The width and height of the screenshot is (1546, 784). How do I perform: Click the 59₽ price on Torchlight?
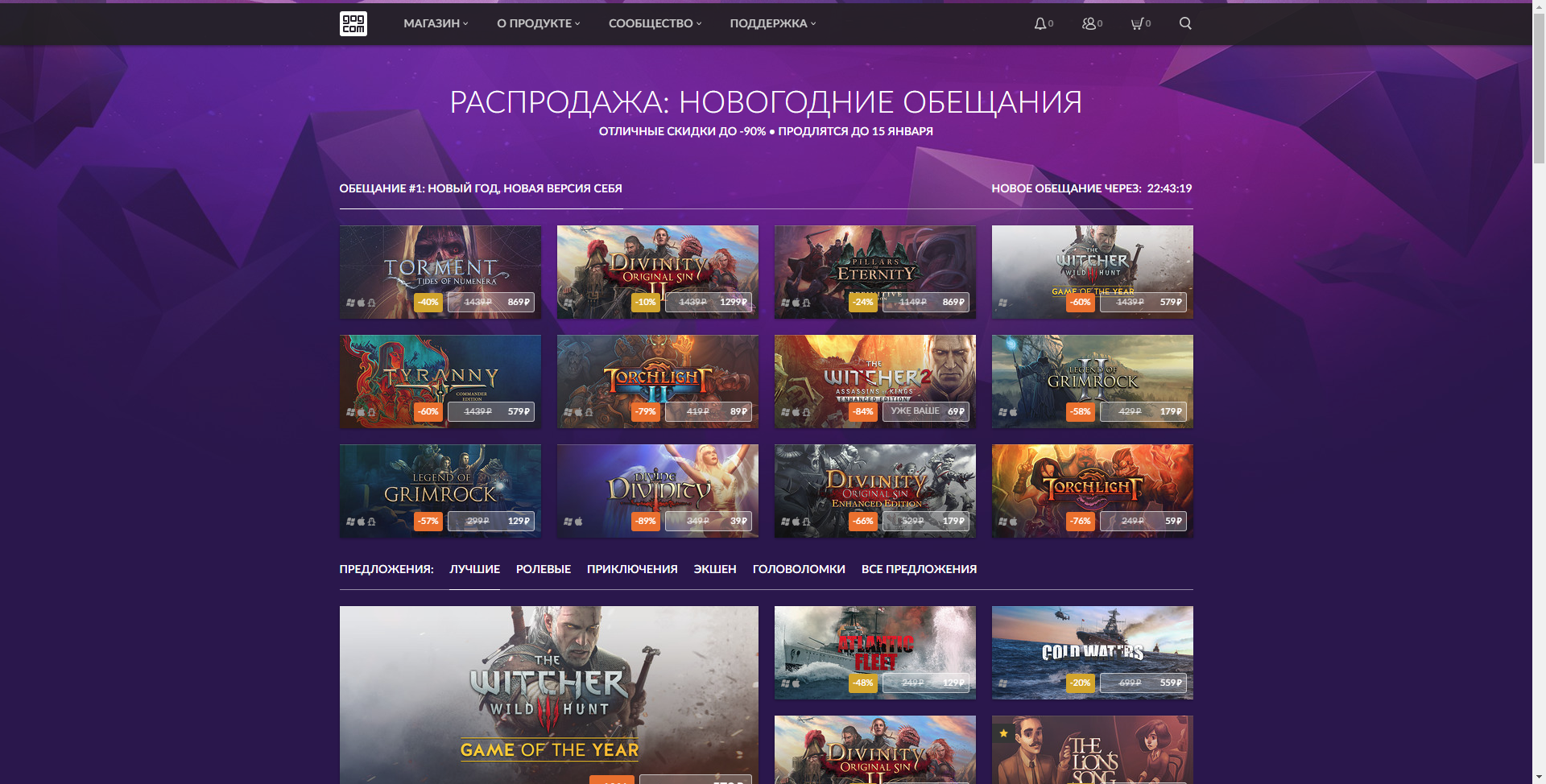(1173, 522)
